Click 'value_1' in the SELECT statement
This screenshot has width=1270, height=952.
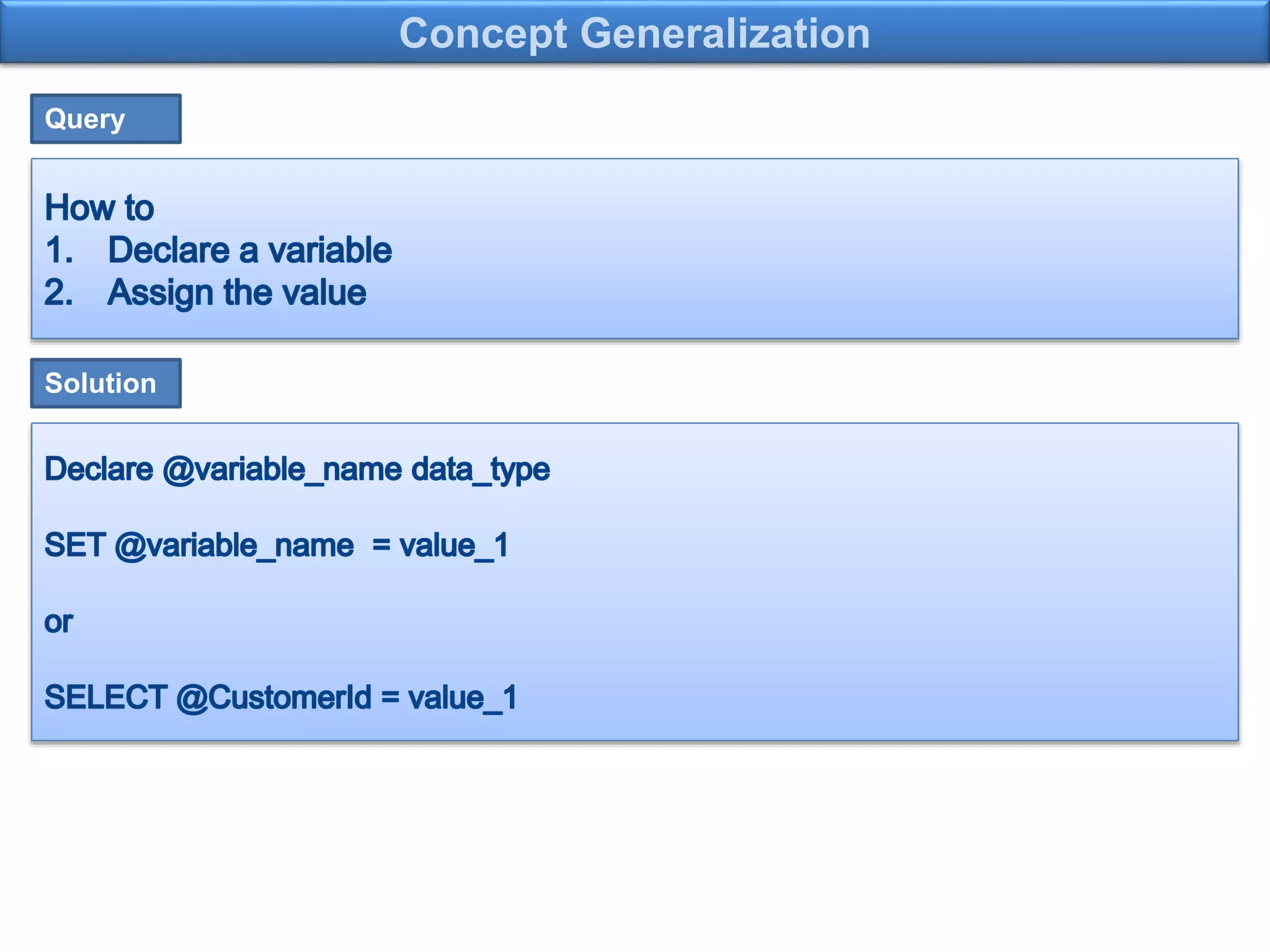click(x=463, y=698)
